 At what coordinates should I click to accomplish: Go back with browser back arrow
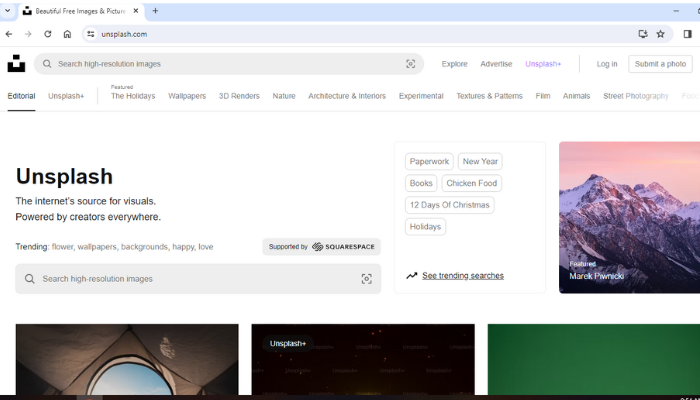(9, 34)
